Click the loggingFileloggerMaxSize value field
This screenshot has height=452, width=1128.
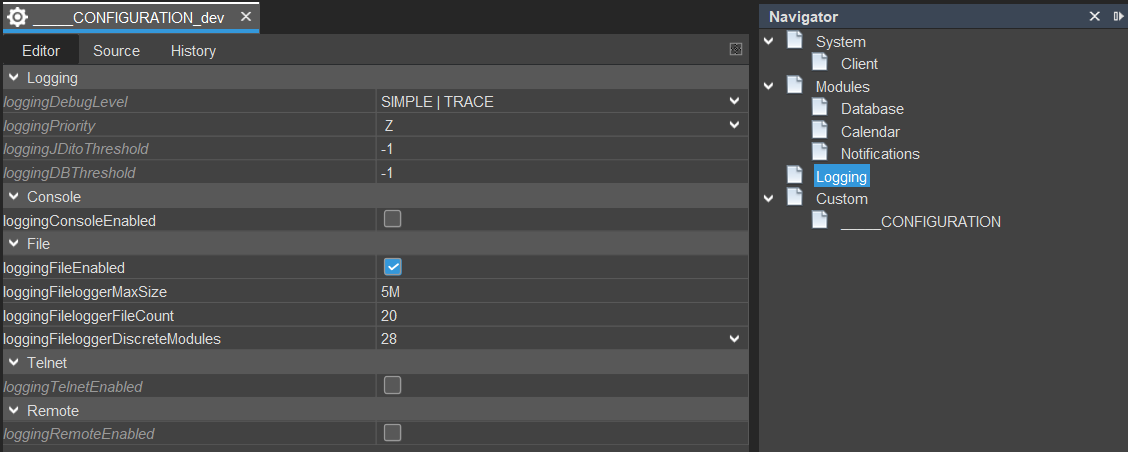click(x=560, y=292)
